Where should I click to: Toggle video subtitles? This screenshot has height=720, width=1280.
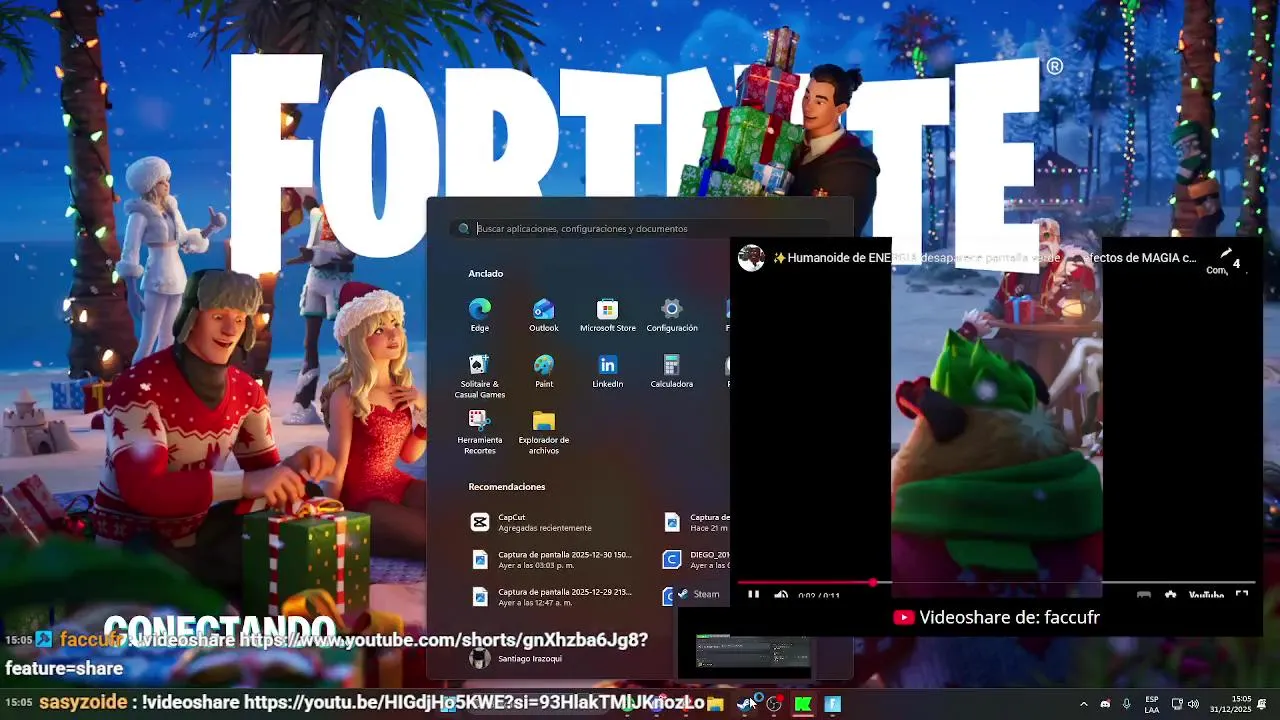[x=1143, y=596]
